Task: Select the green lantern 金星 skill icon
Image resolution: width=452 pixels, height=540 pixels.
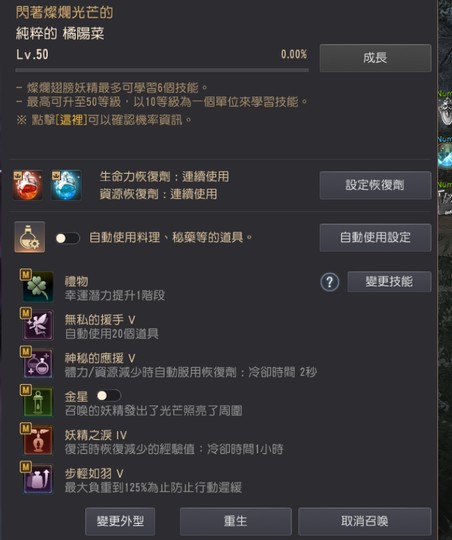Action: 38,402
